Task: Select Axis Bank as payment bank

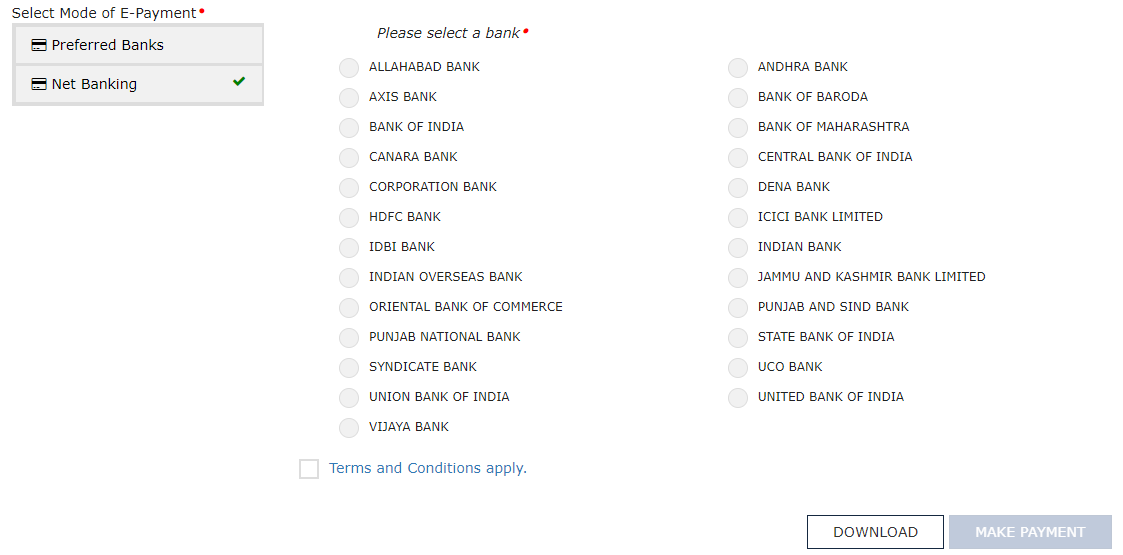Action: [349, 98]
